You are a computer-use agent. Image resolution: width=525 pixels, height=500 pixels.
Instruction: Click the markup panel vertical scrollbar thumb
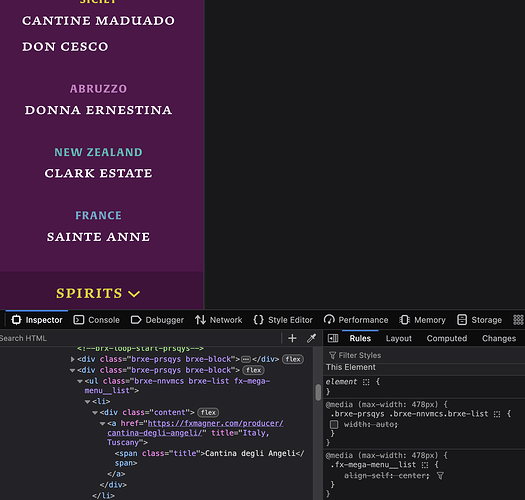tap(318, 392)
